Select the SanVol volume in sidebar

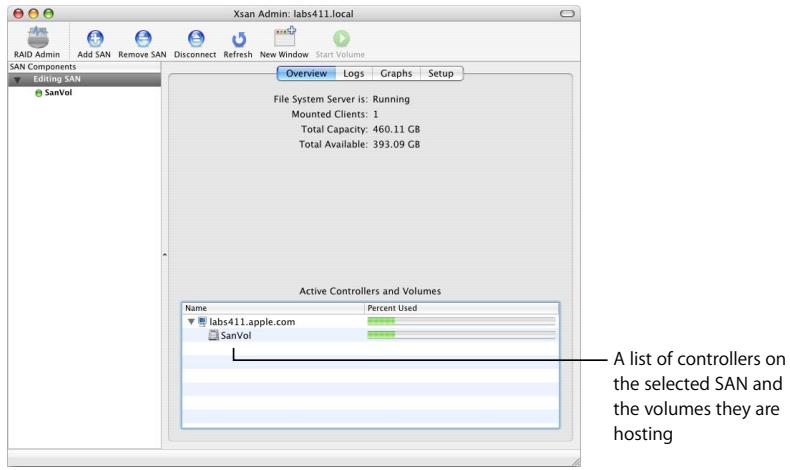58,93
